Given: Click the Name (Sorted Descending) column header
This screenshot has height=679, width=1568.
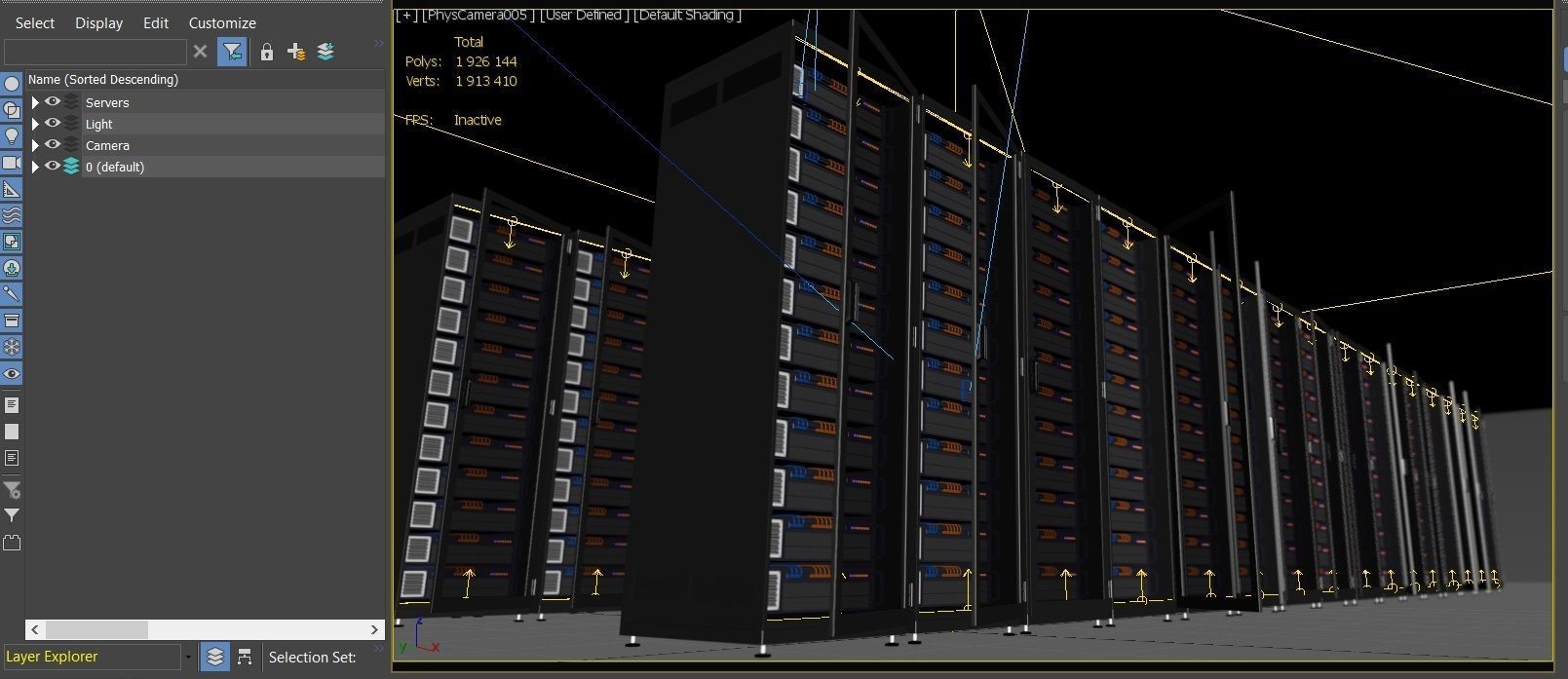Looking at the screenshot, I should click(x=206, y=80).
